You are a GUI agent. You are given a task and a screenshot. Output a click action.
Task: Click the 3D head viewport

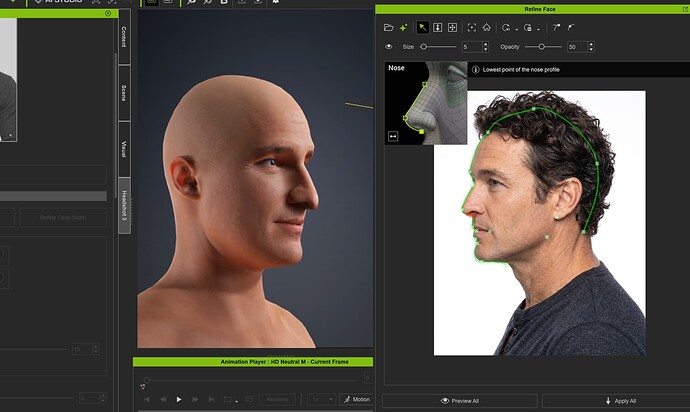point(255,178)
